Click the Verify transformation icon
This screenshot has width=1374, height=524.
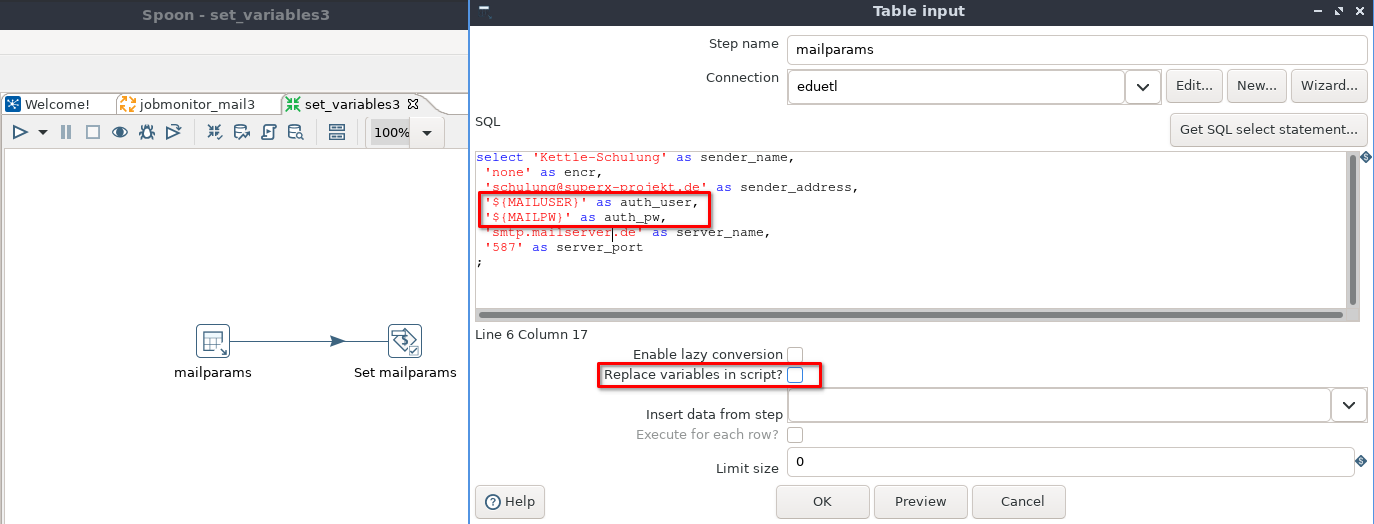point(214,132)
